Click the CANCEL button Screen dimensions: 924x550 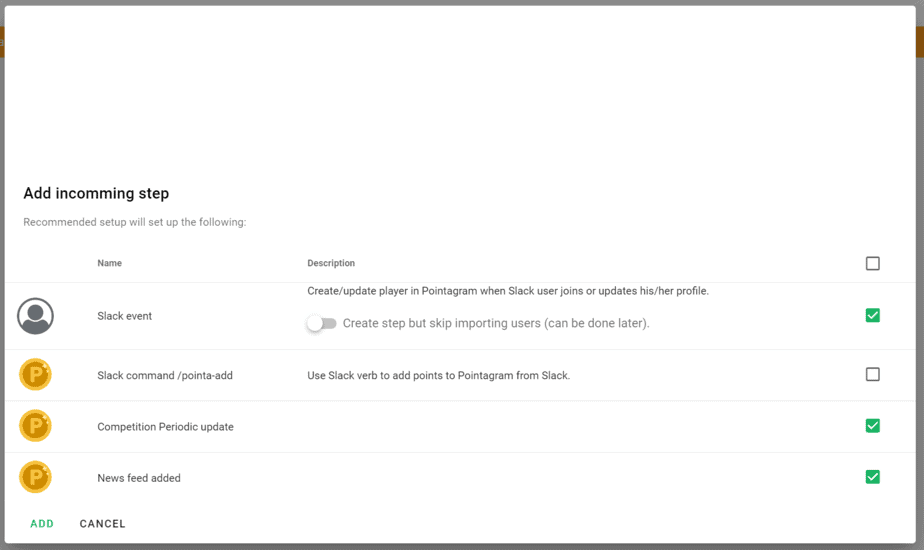pyautogui.click(x=103, y=523)
